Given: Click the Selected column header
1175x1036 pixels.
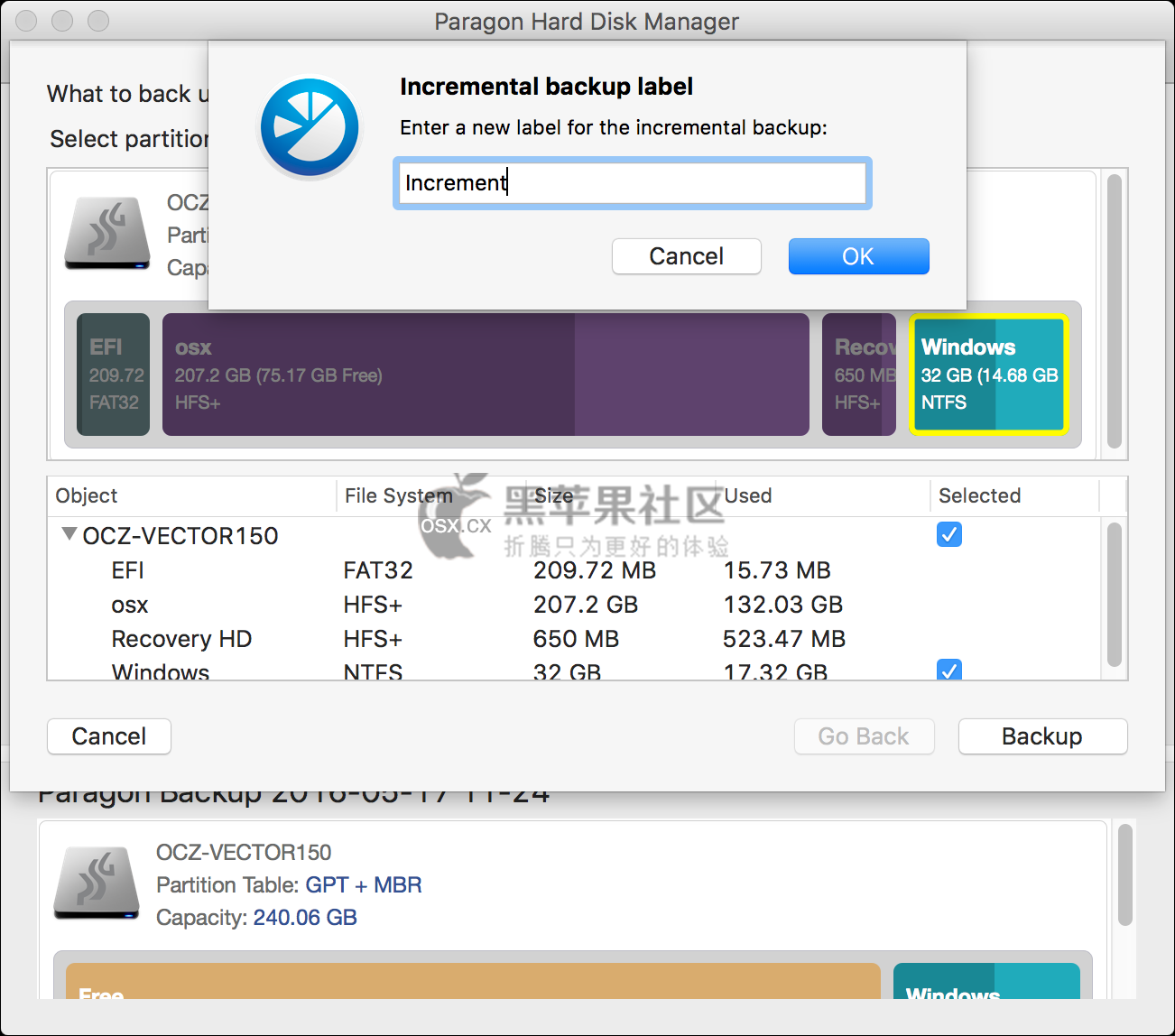Looking at the screenshot, I should point(1014,495).
